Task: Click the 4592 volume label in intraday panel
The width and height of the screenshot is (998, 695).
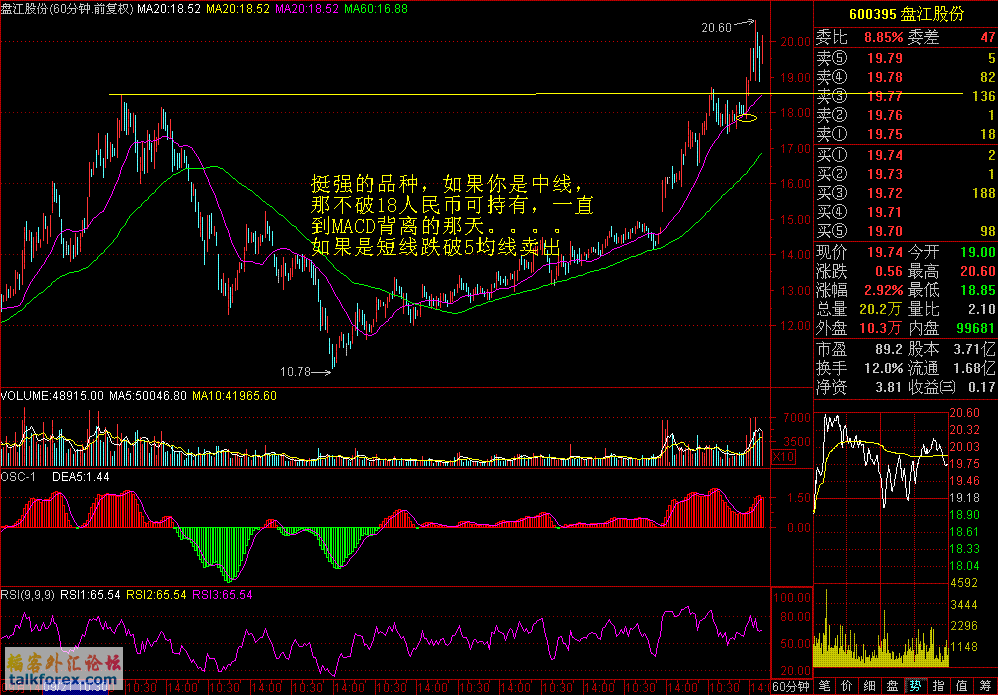Action: tap(962, 582)
